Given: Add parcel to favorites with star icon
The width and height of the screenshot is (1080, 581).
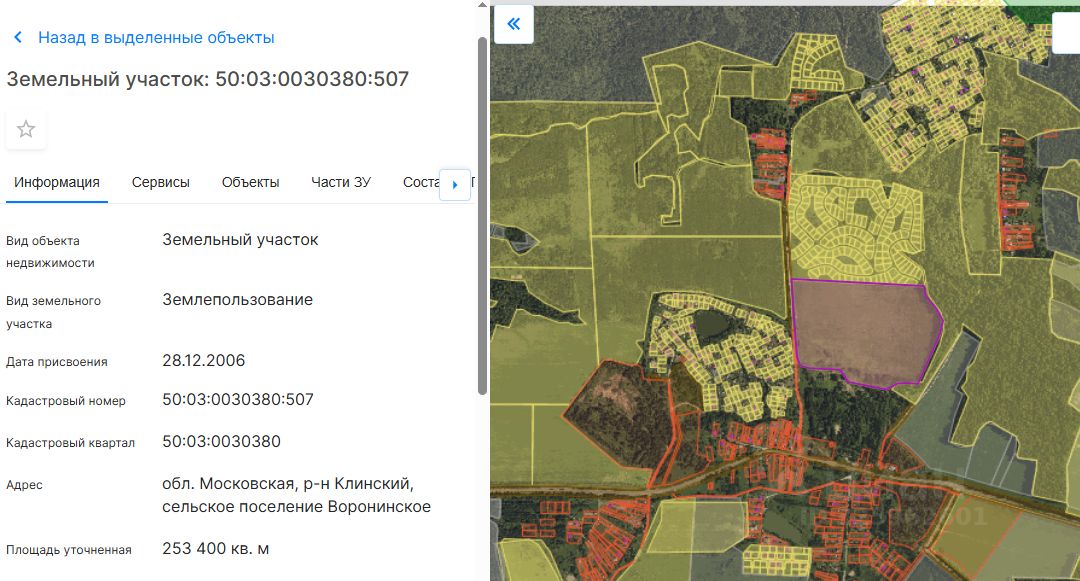Looking at the screenshot, I should coord(26,129).
